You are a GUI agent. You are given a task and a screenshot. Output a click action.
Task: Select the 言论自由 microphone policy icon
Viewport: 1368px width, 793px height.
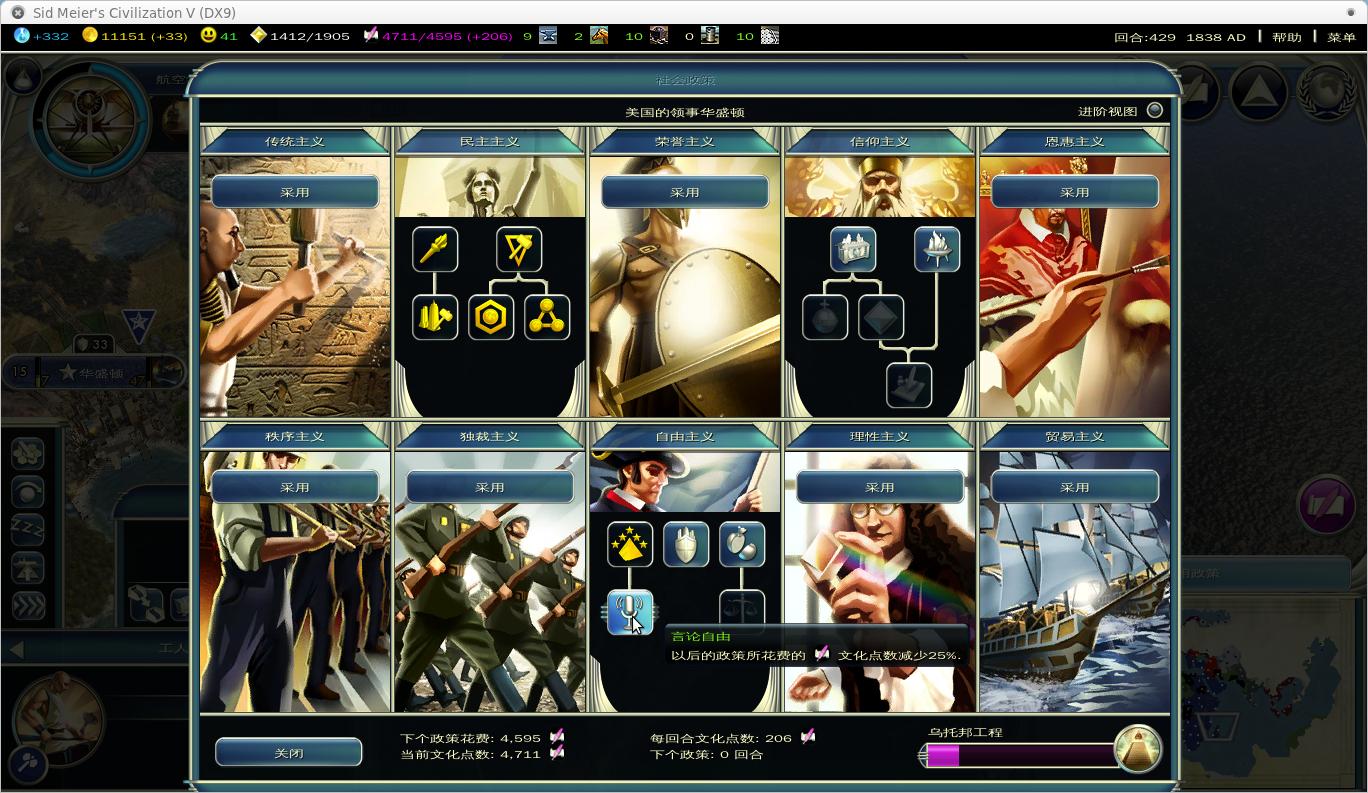pos(630,612)
